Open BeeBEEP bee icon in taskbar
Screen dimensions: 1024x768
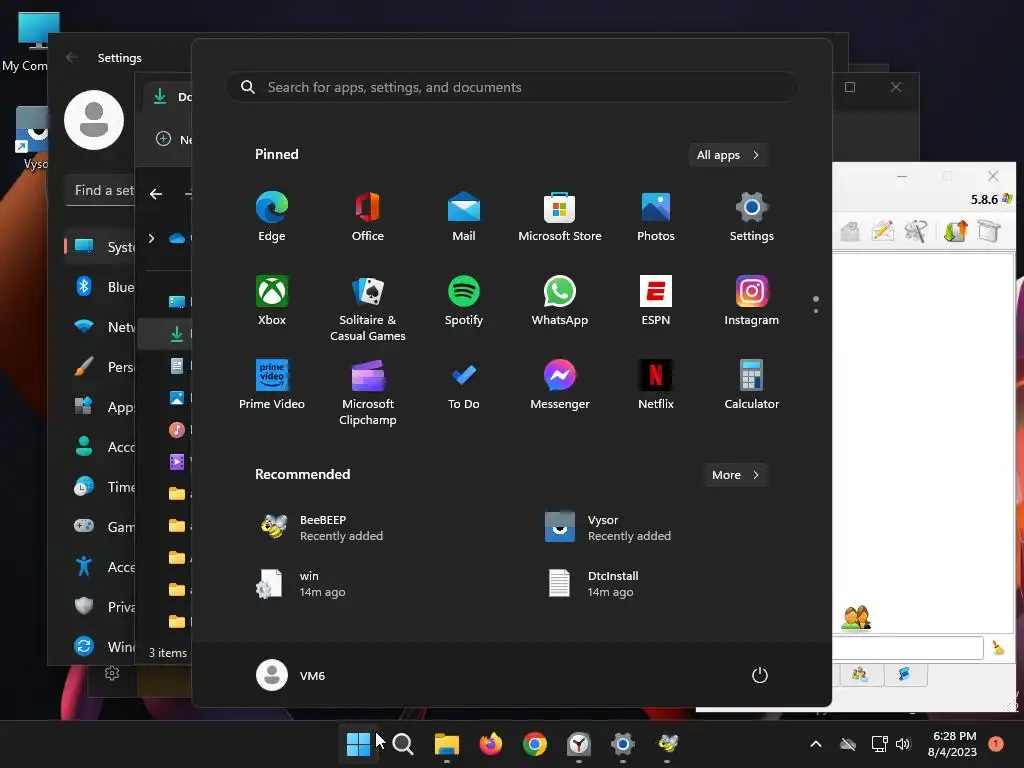(667, 744)
